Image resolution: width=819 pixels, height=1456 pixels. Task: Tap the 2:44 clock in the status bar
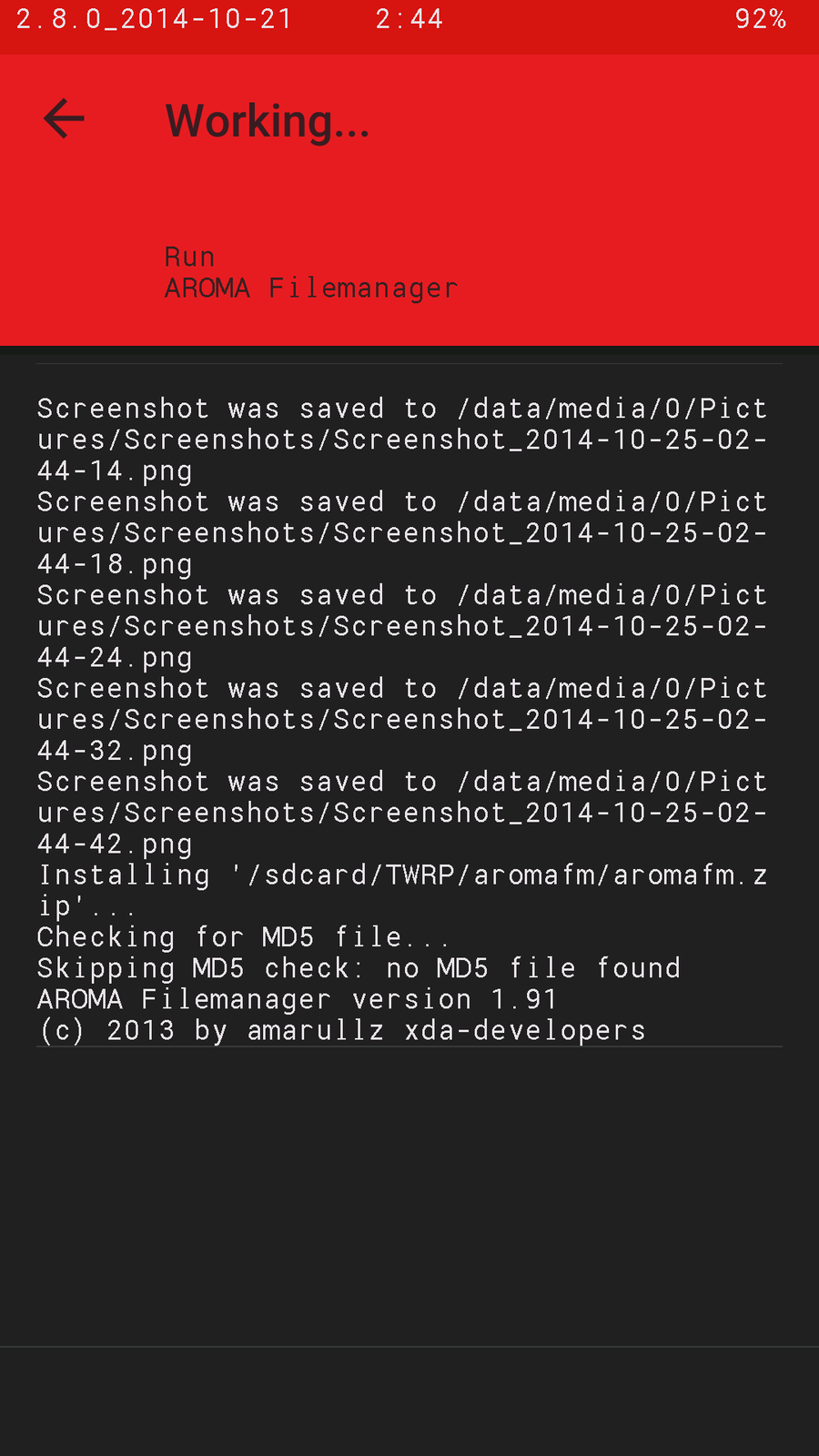pos(409,19)
